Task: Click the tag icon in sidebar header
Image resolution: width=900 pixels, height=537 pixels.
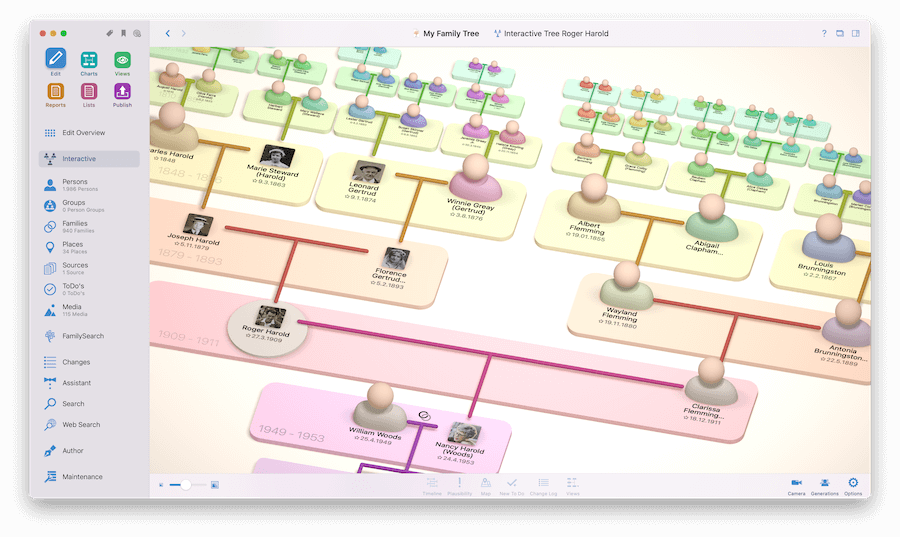Action: click(110, 33)
